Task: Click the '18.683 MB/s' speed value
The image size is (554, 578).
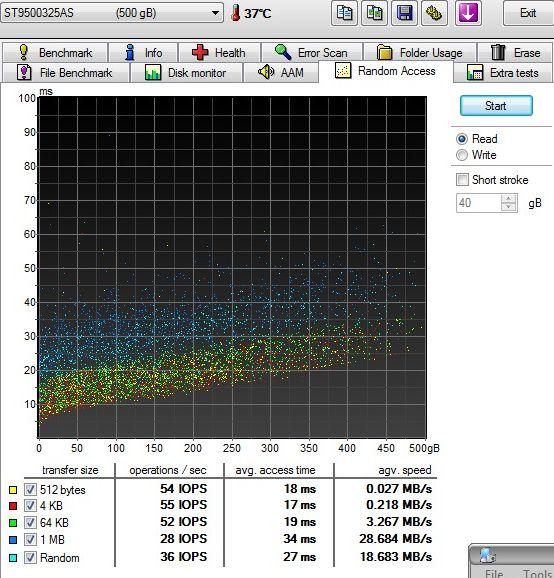Action: (396, 557)
